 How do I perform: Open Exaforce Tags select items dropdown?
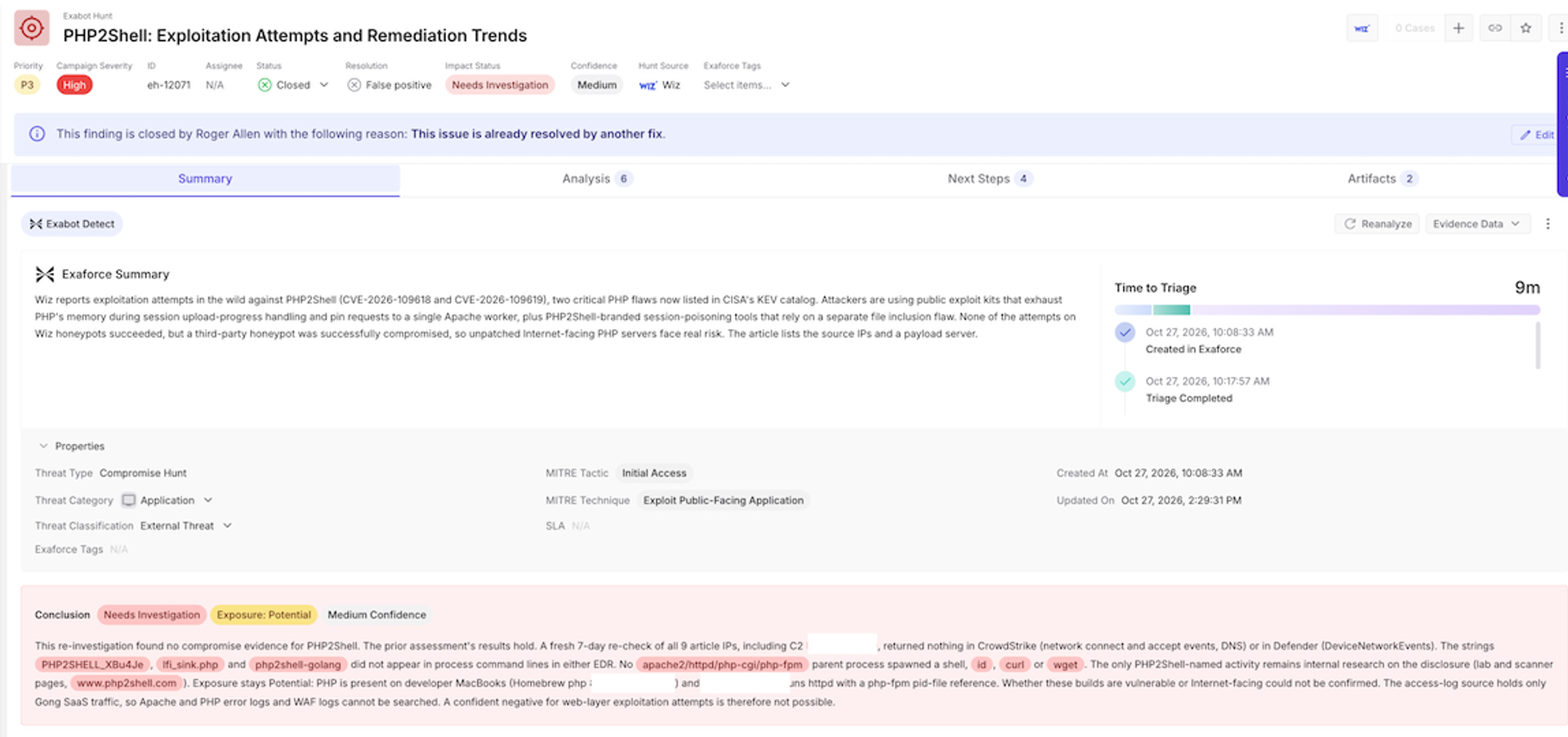[746, 85]
